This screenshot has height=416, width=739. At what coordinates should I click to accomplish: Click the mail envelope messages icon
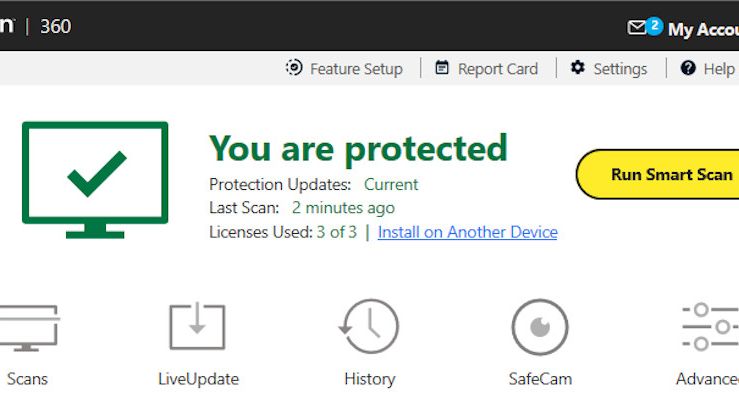point(636,27)
